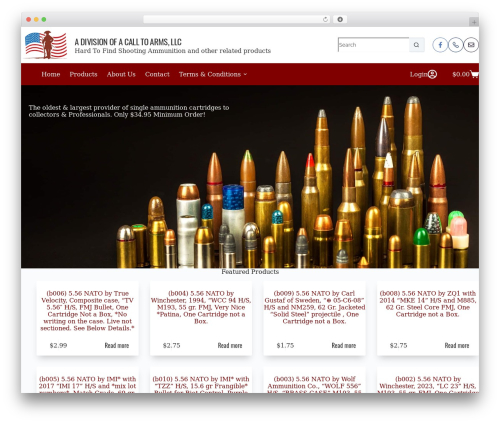
Task: Click the 'A Division of A Call to Arms, LLC' title
Action: click(128, 42)
